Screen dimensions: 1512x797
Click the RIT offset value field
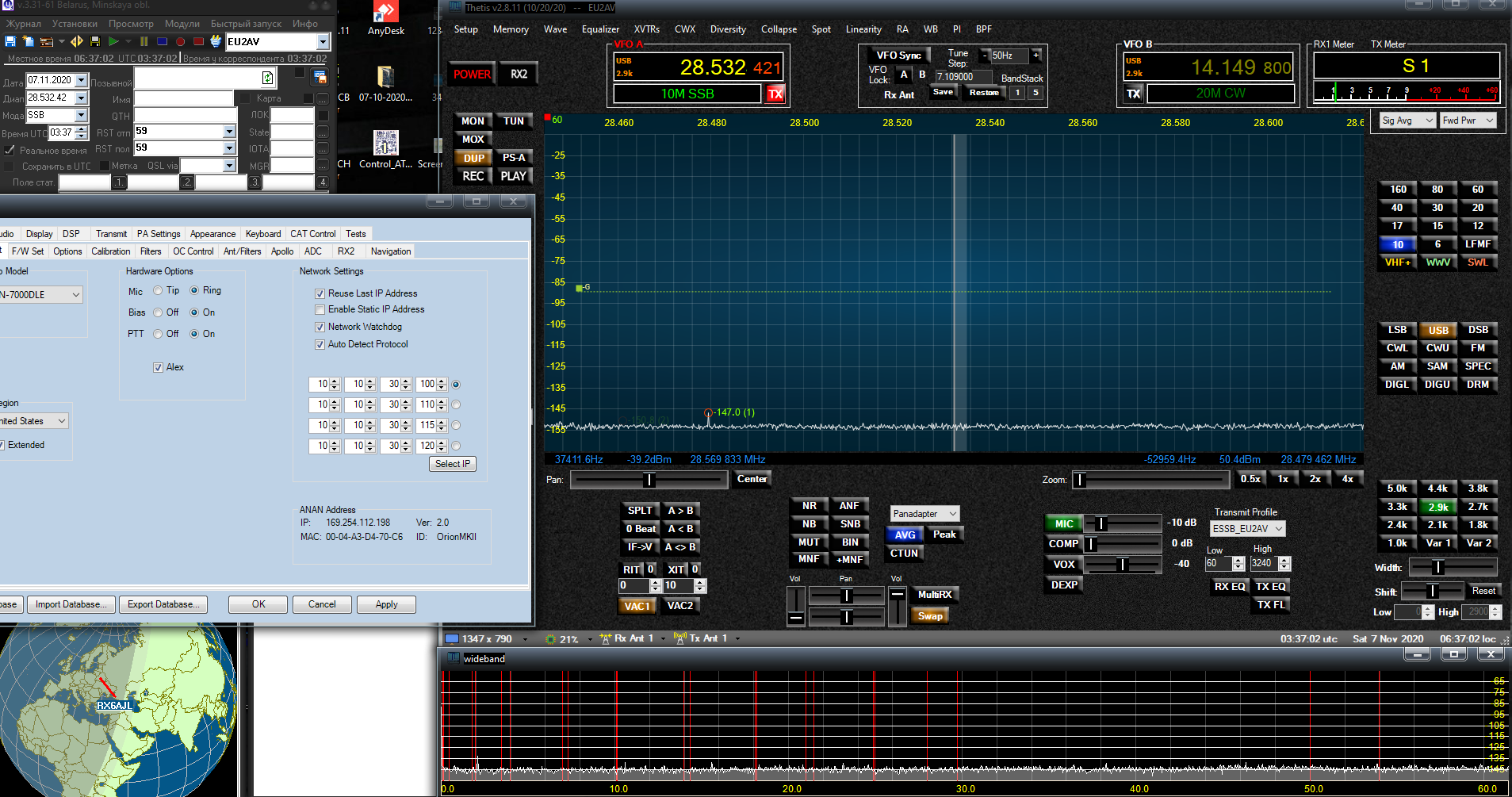(x=634, y=586)
